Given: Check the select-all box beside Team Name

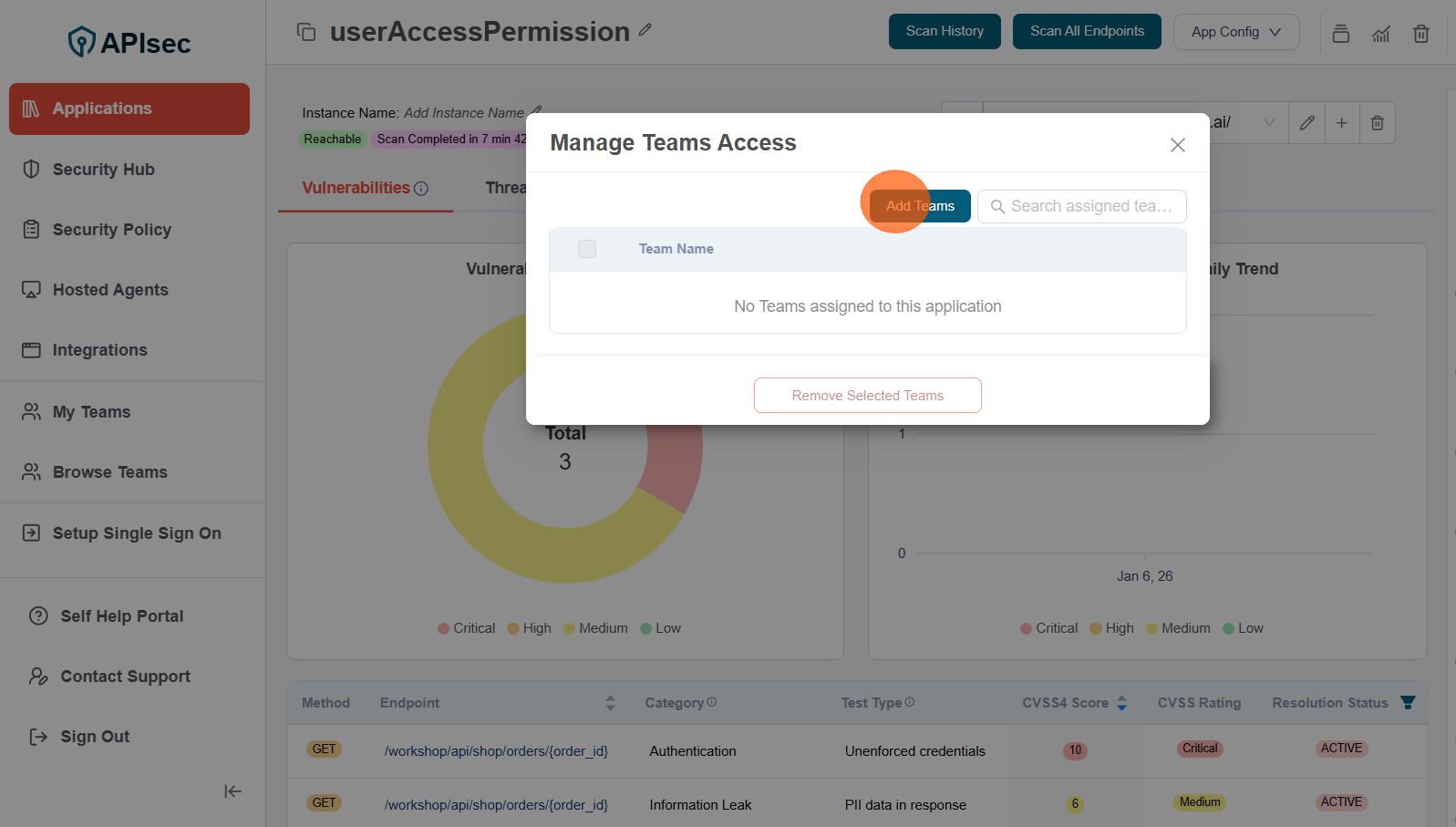Looking at the screenshot, I should click(587, 249).
